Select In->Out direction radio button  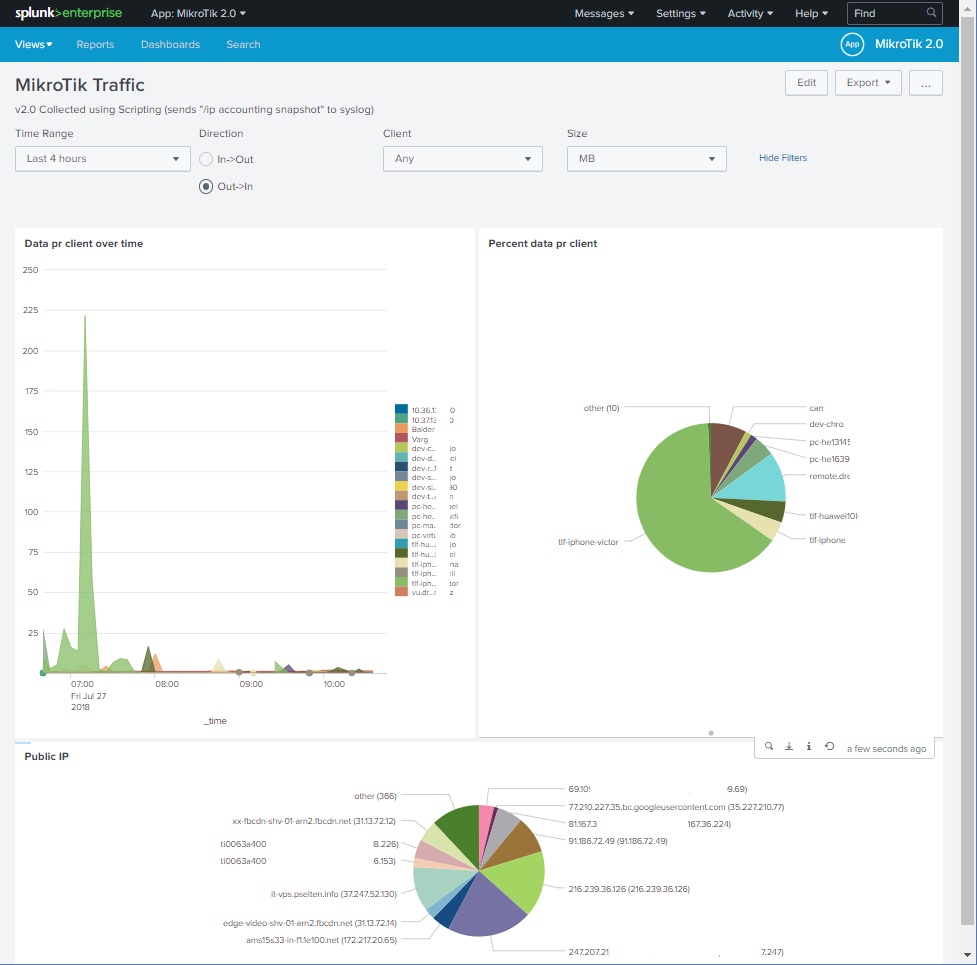point(206,159)
